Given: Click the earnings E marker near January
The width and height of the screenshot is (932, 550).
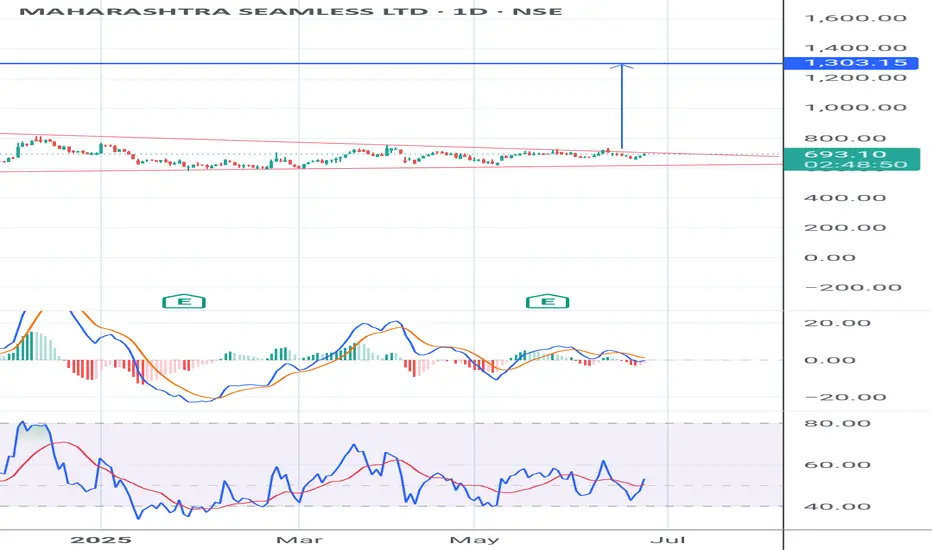Looking at the screenshot, I should 184,302.
